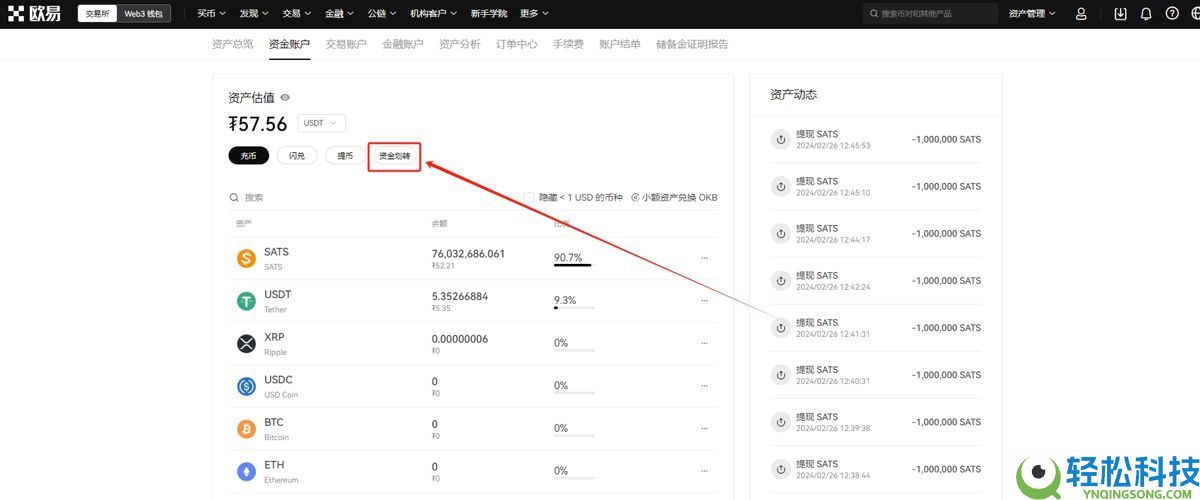Open the 账户结单 tab

pyautogui.click(x=620, y=44)
